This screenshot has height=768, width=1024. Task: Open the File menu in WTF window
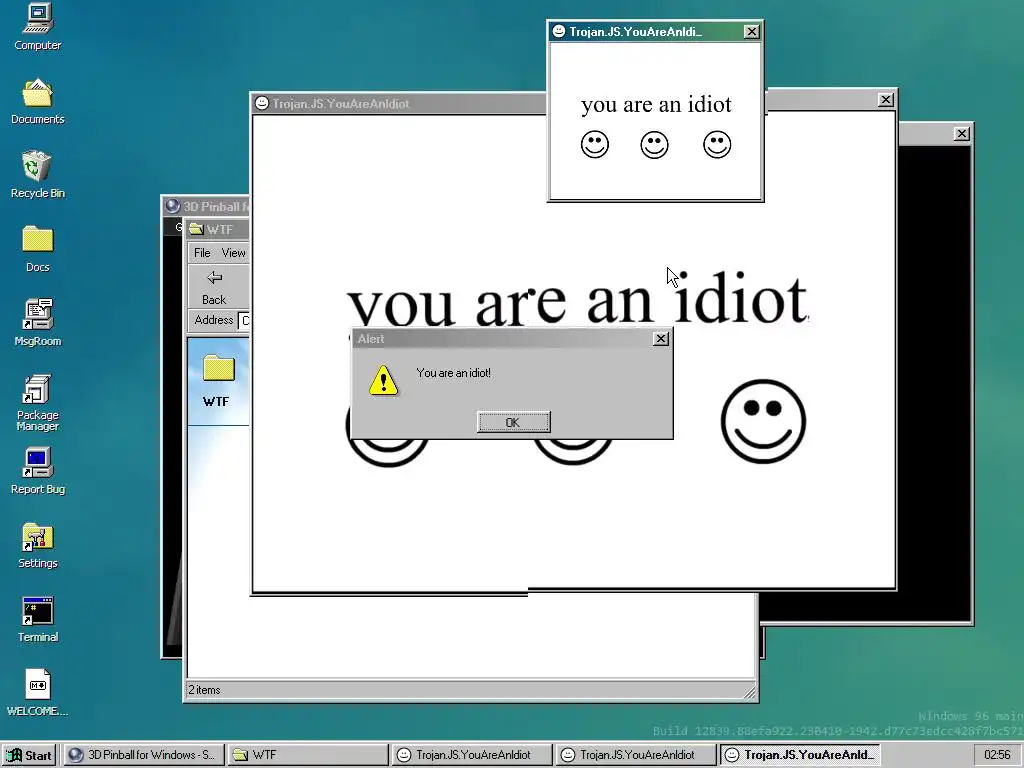point(202,253)
